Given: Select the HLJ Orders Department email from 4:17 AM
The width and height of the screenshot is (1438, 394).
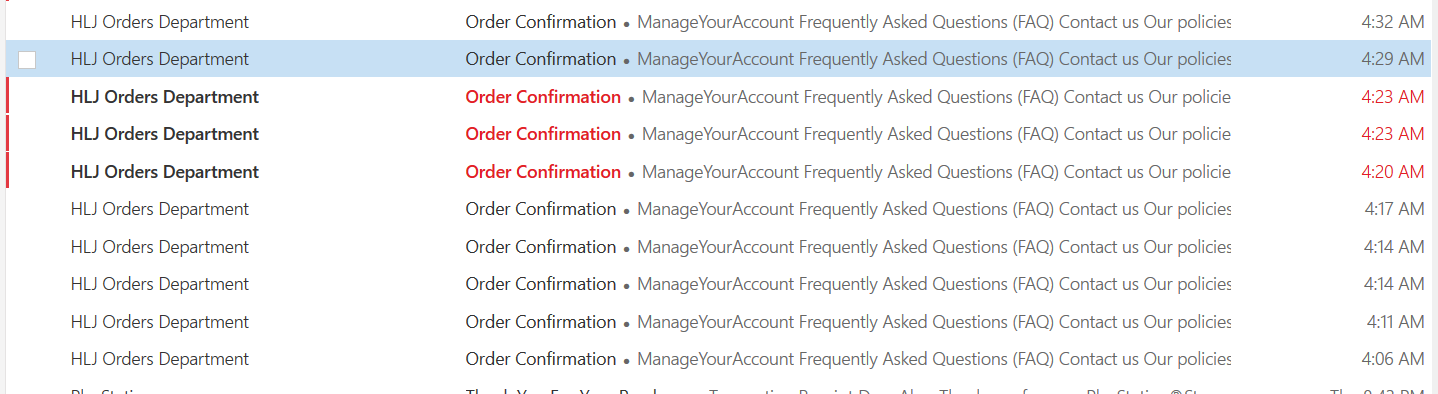Looking at the screenshot, I should 718,209.
